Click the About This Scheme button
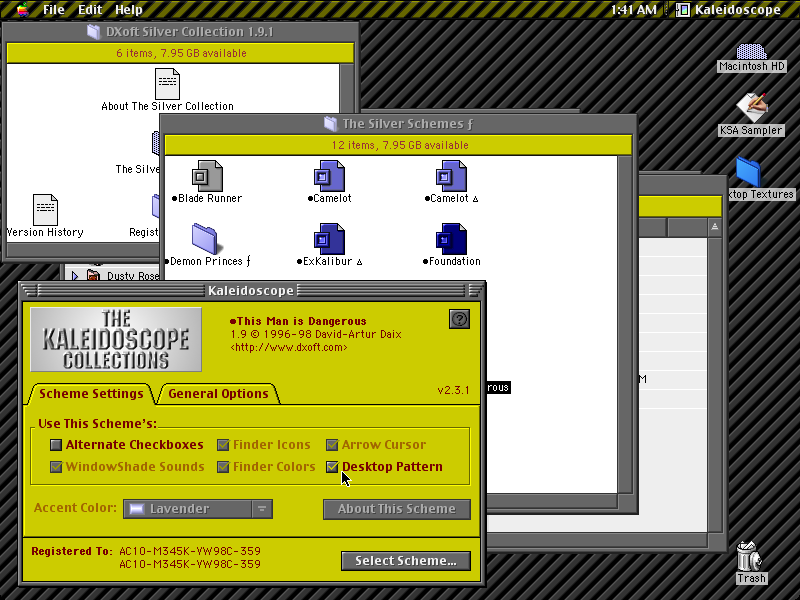The image size is (800, 600). pyautogui.click(x=396, y=509)
